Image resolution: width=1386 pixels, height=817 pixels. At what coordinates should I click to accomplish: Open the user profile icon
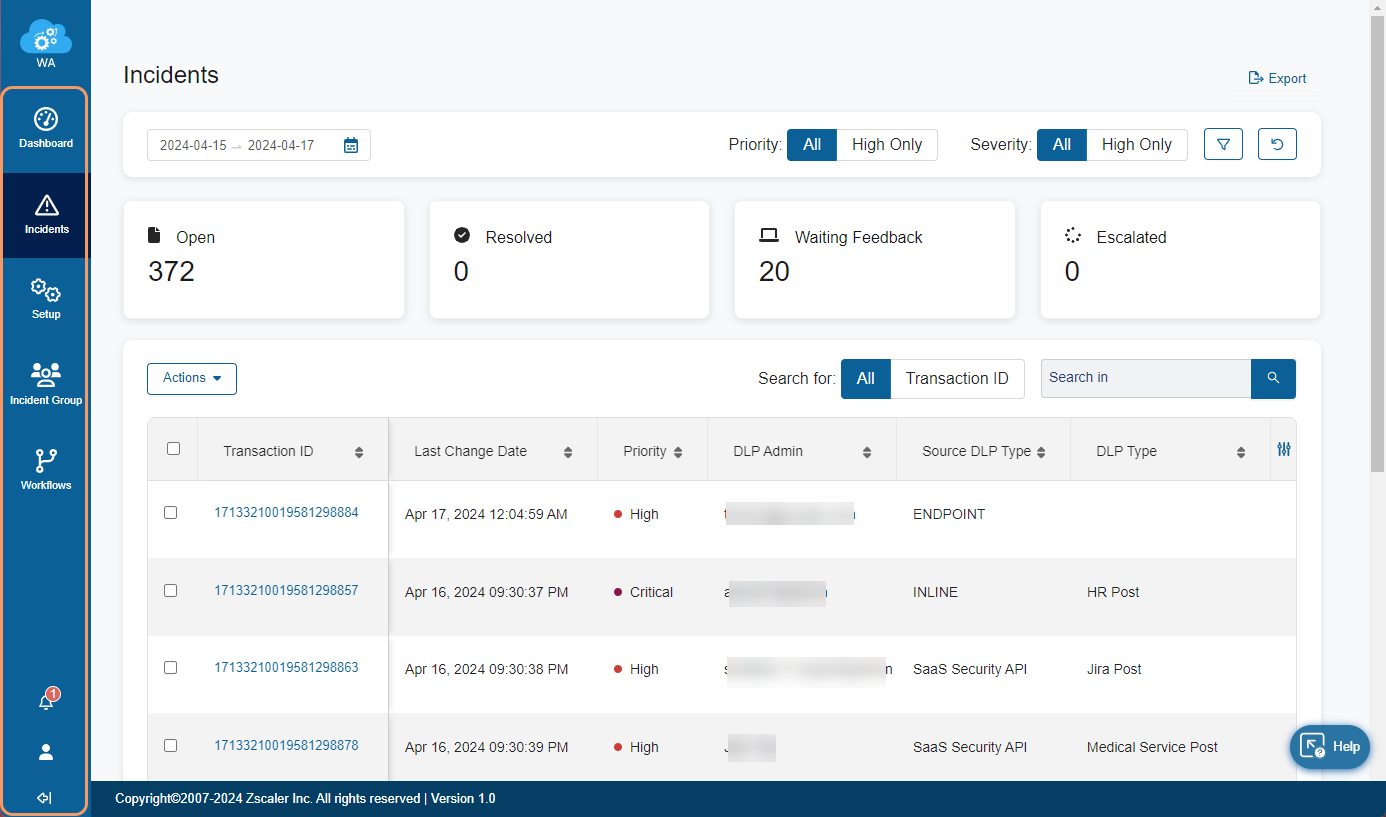click(46, 752)
